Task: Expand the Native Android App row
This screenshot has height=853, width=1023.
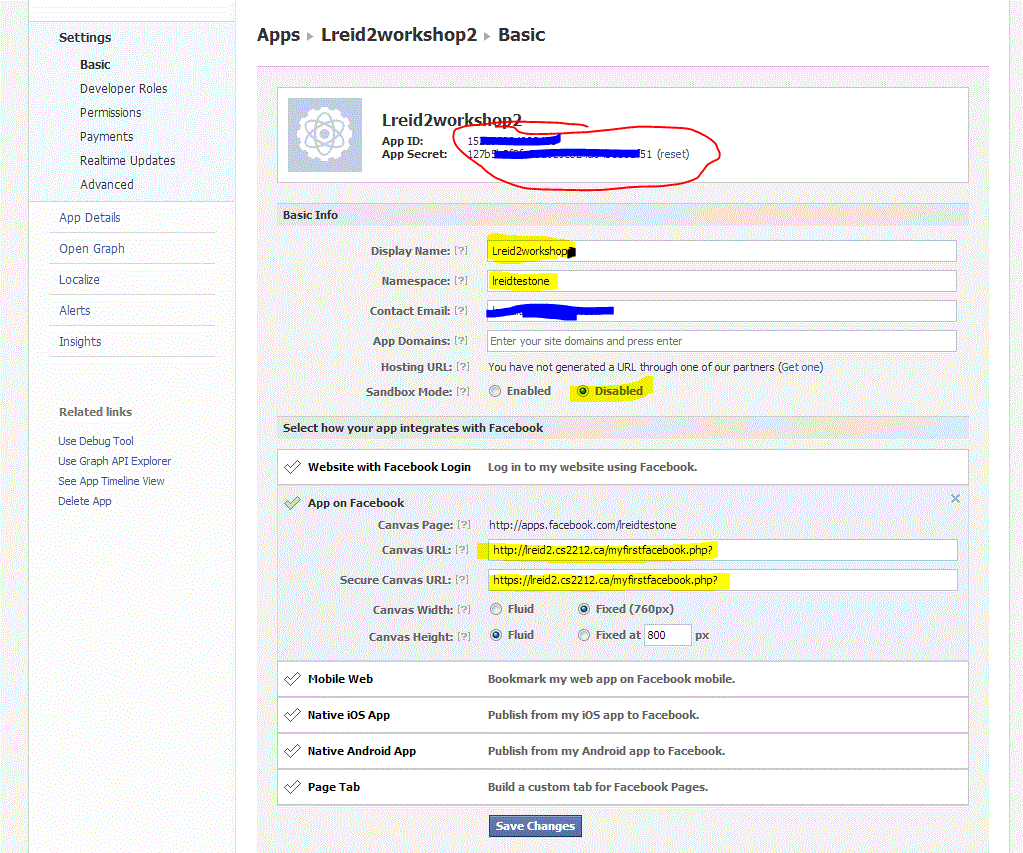Action: [622, 751]
